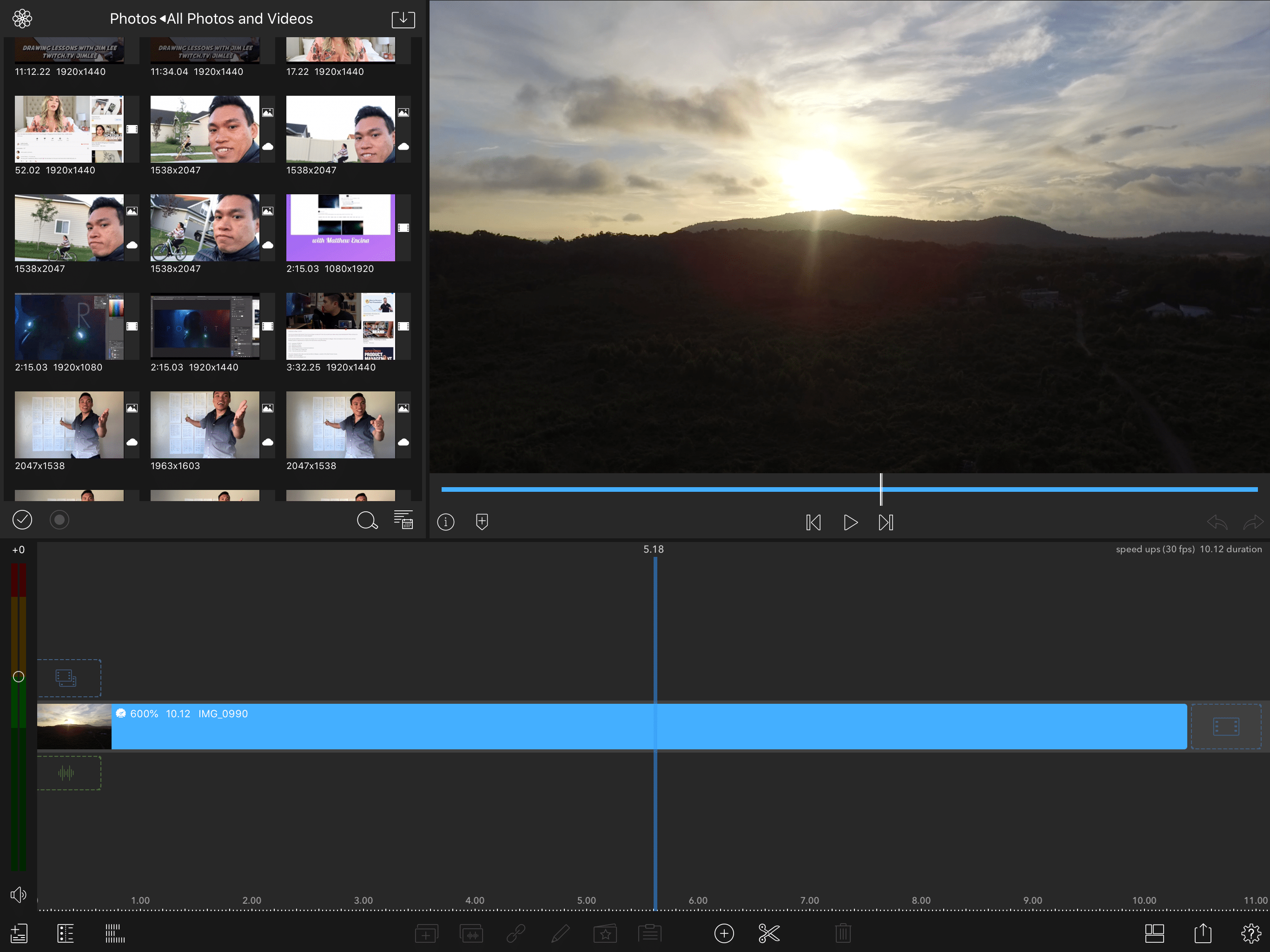This screenshot has height=952, width=1270.
Task: Open the pencil clip editor tool
Action: [560, 933]
